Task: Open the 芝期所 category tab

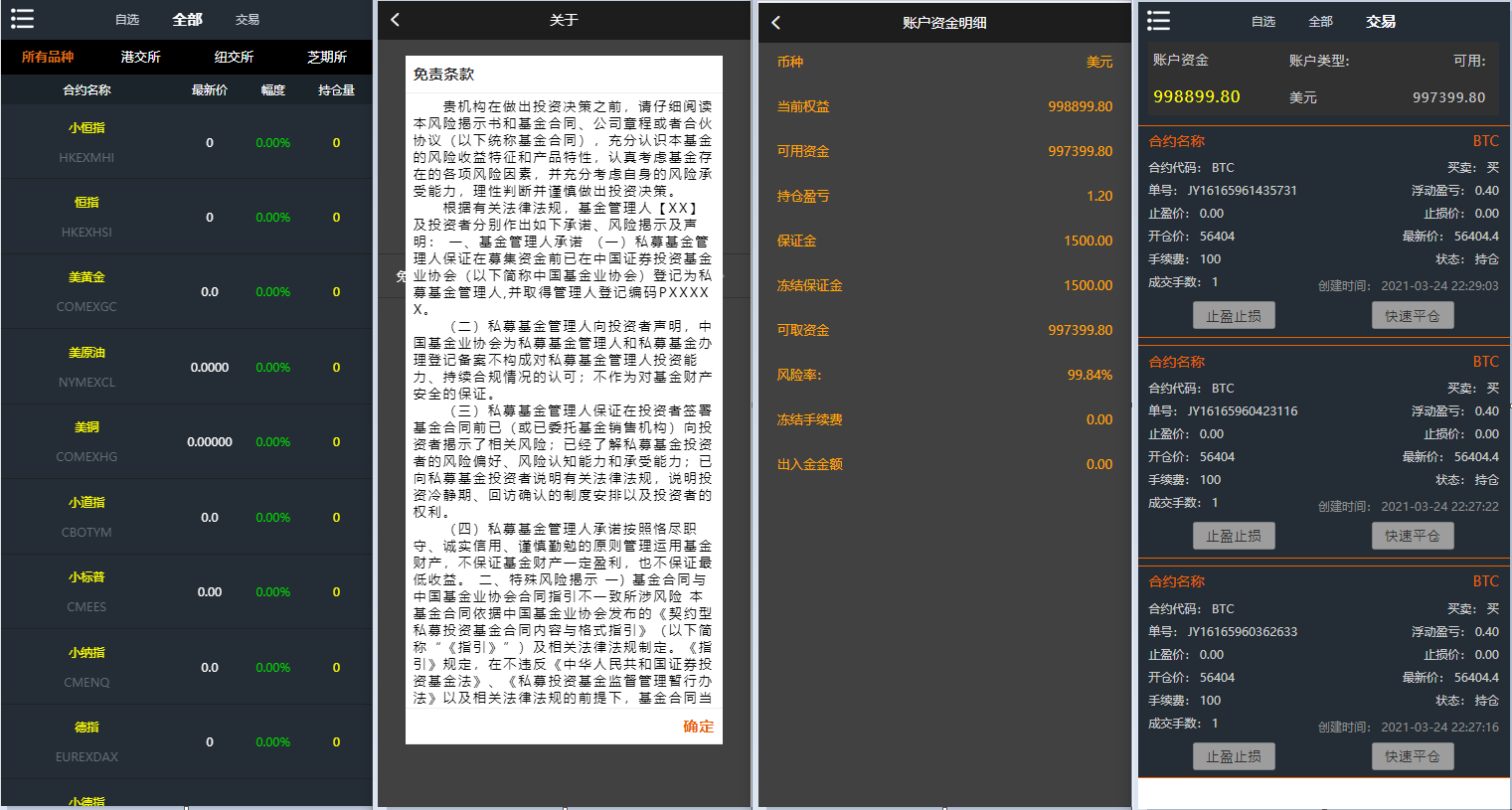Action: coord(327,57)
